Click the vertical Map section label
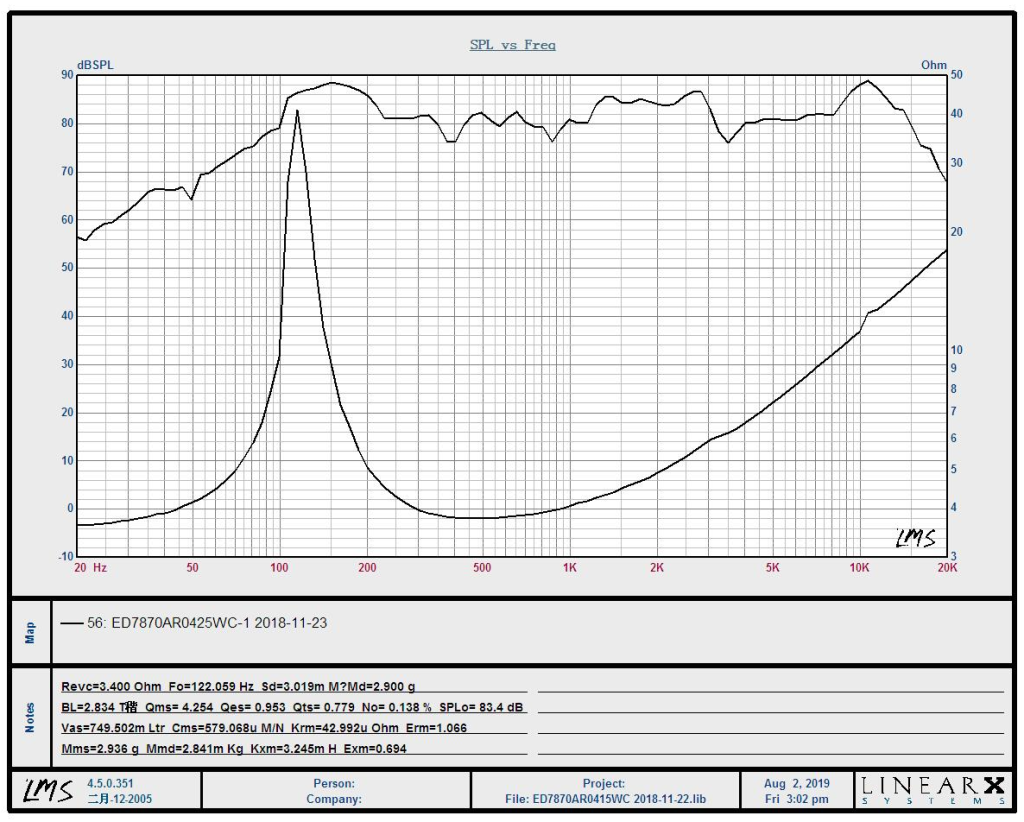 point(30,631)
